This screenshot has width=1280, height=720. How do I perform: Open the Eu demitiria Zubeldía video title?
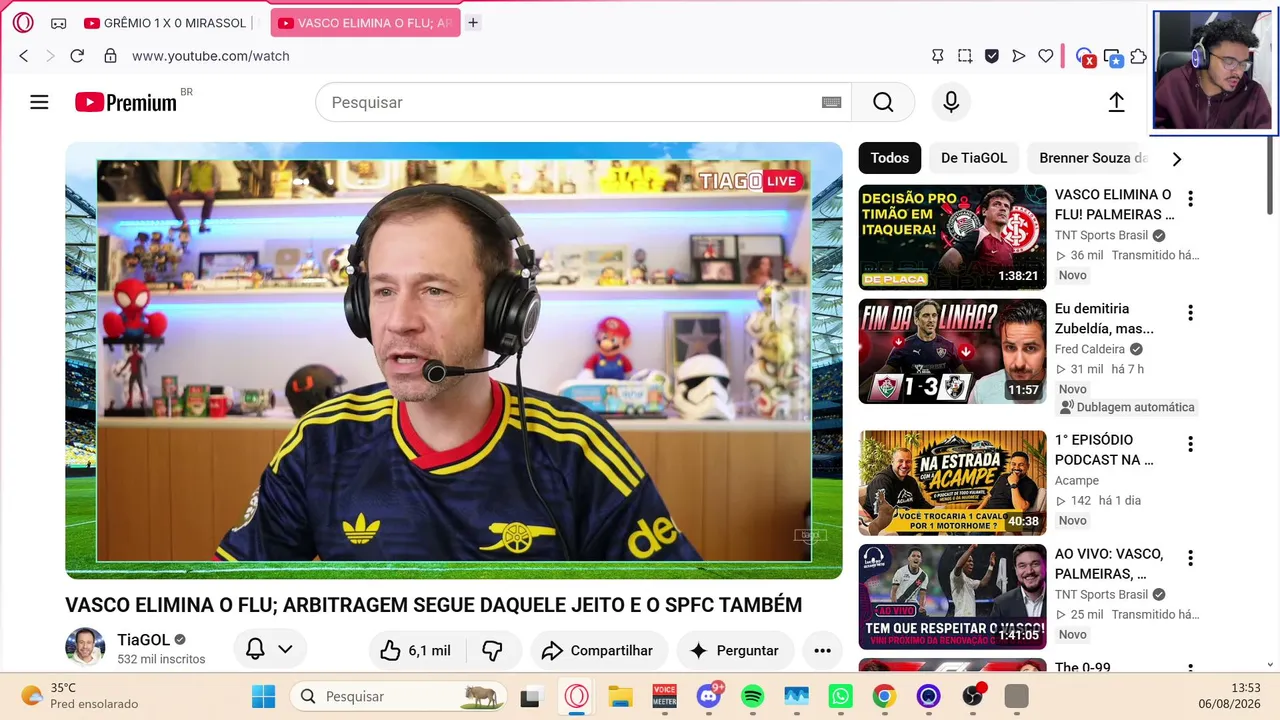pyautogui.click(x=1105, y=318)
